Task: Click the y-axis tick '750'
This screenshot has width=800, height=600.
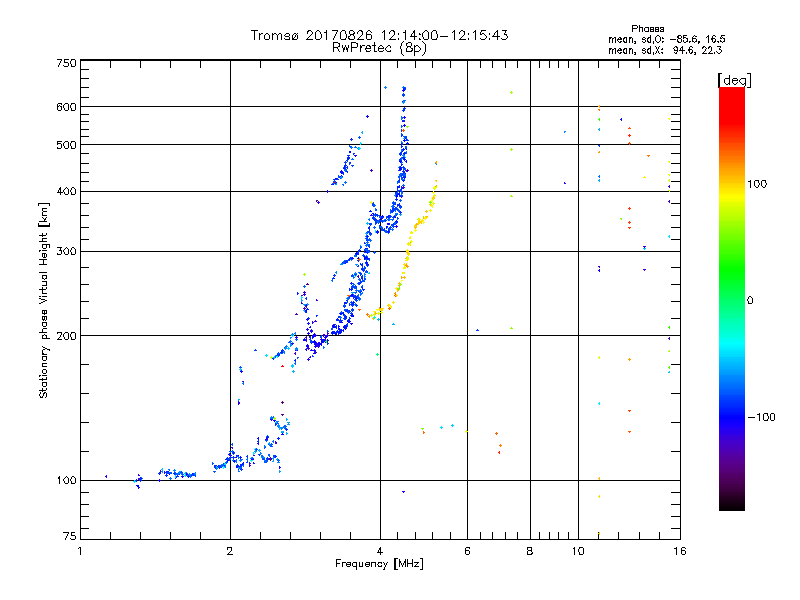Action: (x=66, y=63)
